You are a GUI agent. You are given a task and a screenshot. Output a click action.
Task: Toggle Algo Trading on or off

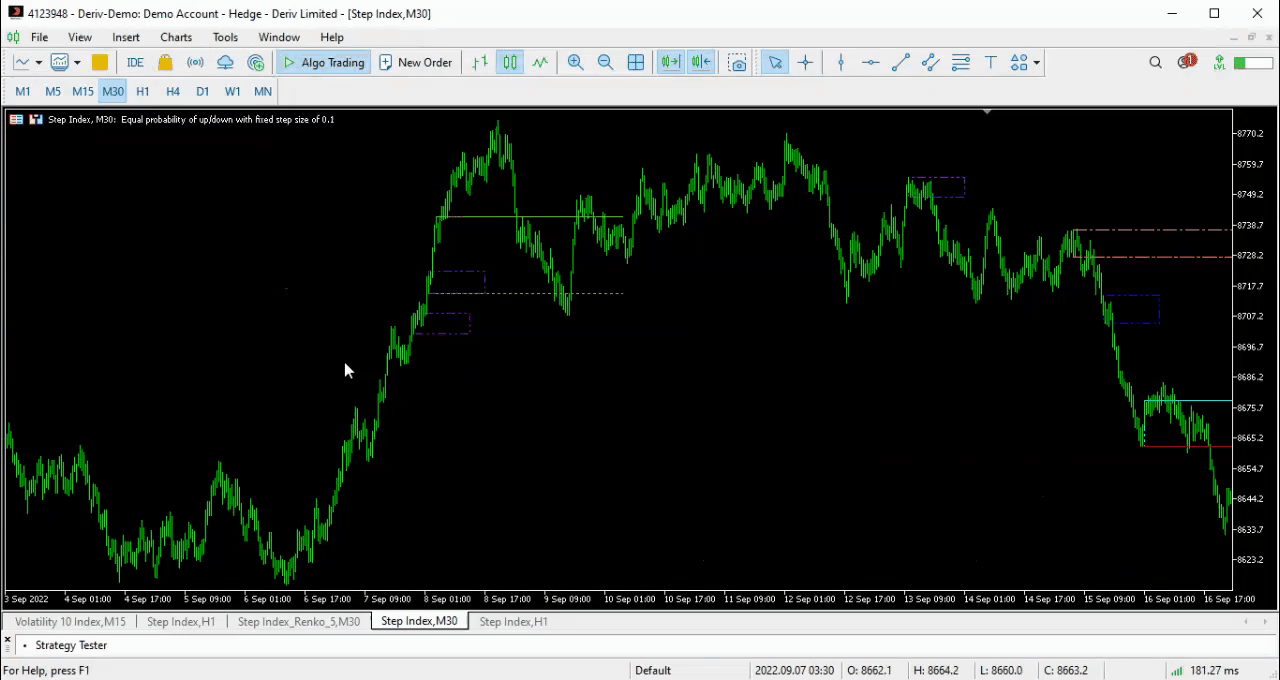tap(323, 62)
